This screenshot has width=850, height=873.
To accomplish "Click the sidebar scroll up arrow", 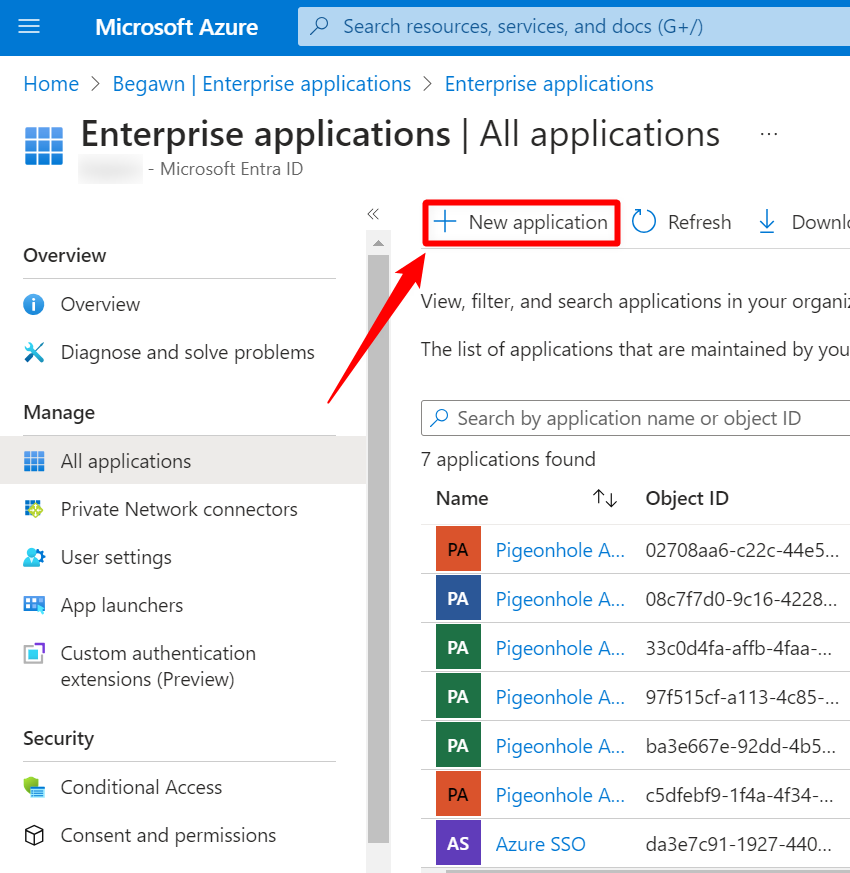I will click(379, 243).
